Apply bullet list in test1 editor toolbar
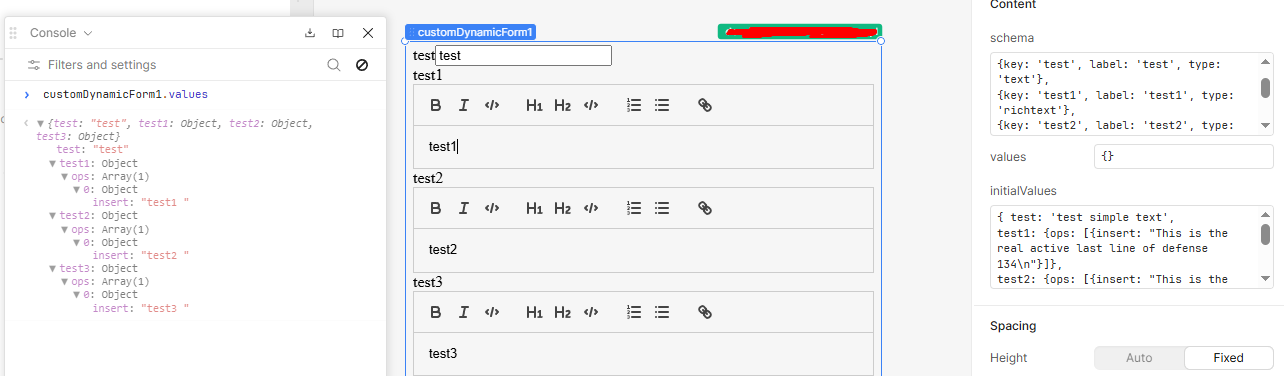1284x376 pixels. click(661, 105)
